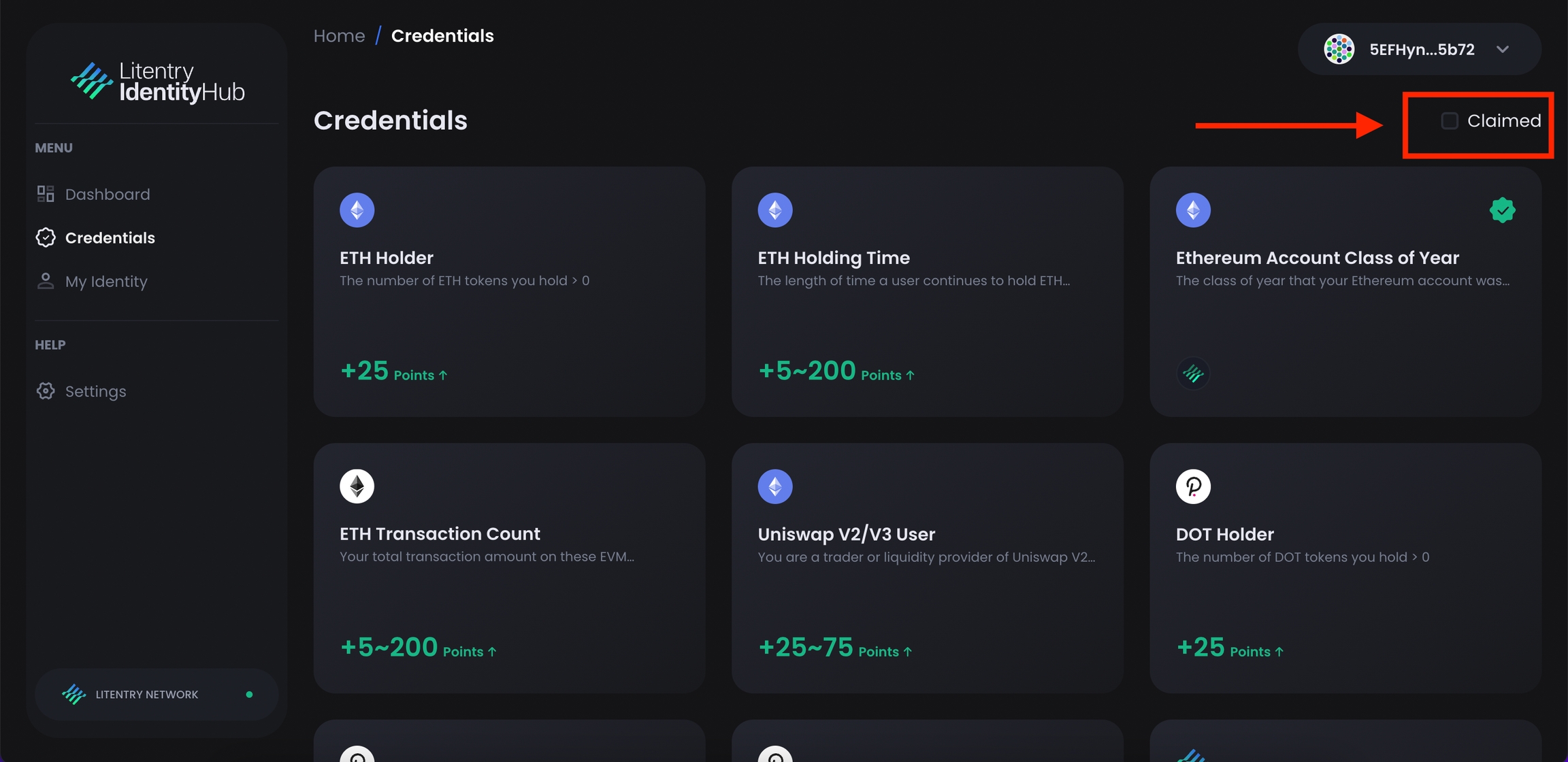The height and width of the screenshot is (762, 1568).
Task: Open the ETH Holder credential card
Action: [x=509, y=291]
